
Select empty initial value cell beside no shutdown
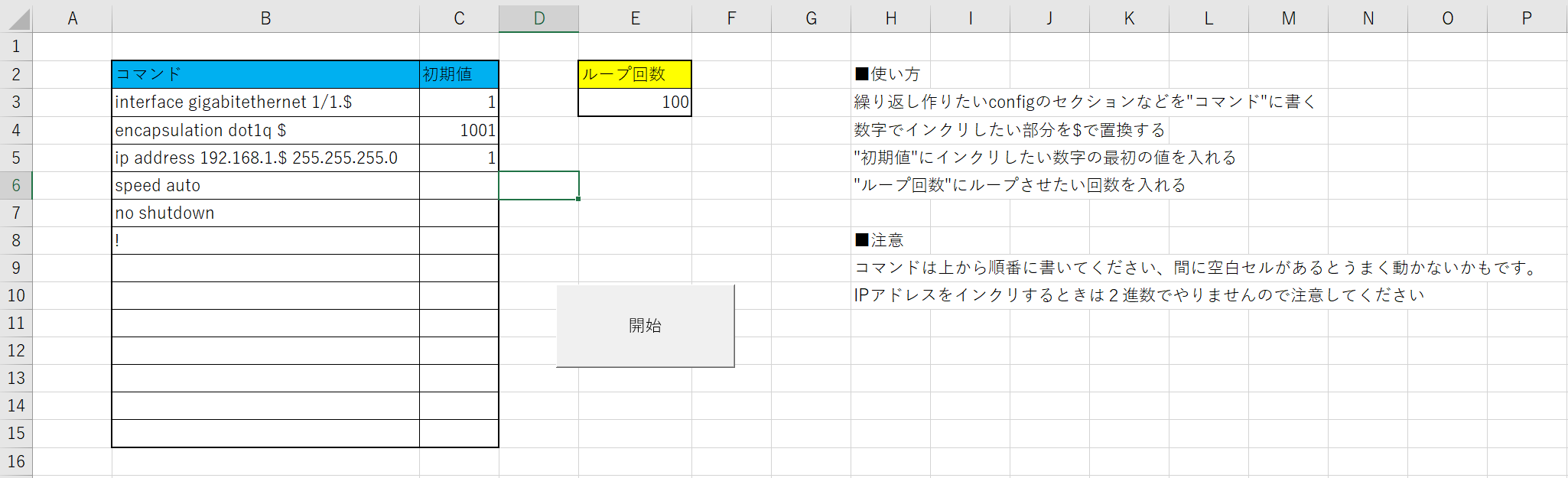point(459,213)
